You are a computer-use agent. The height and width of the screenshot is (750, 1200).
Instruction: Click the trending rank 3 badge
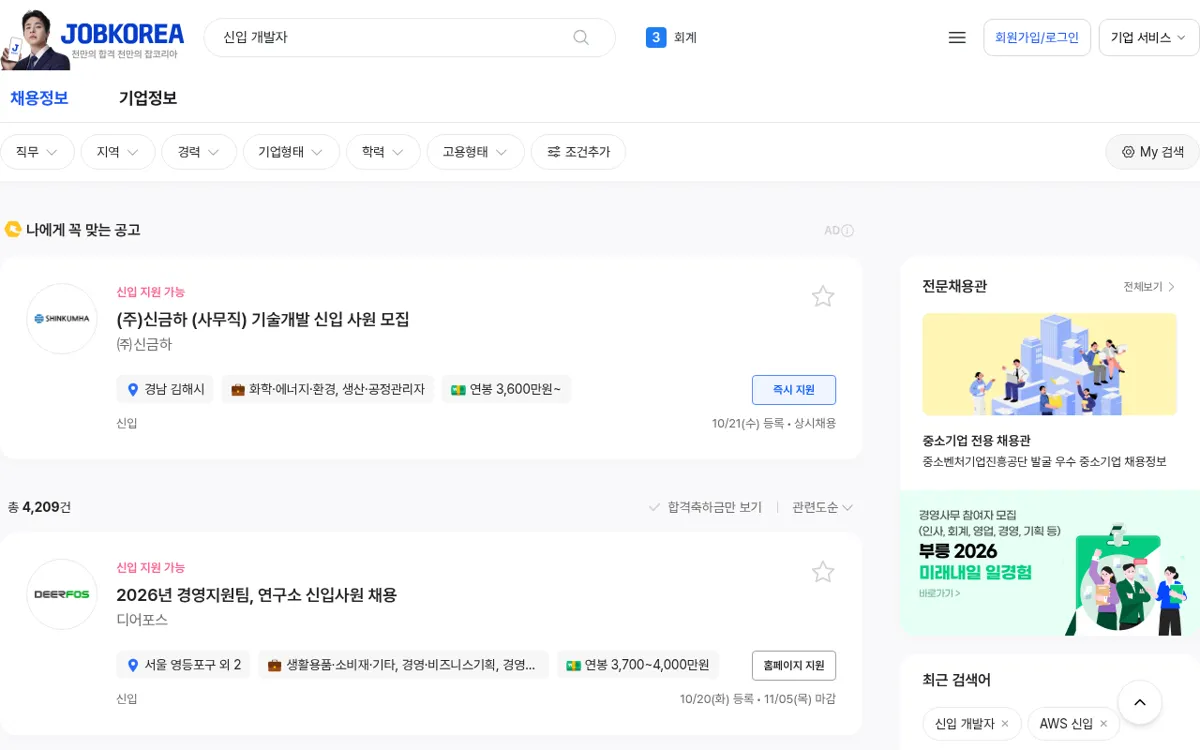[x=656, y=38]
